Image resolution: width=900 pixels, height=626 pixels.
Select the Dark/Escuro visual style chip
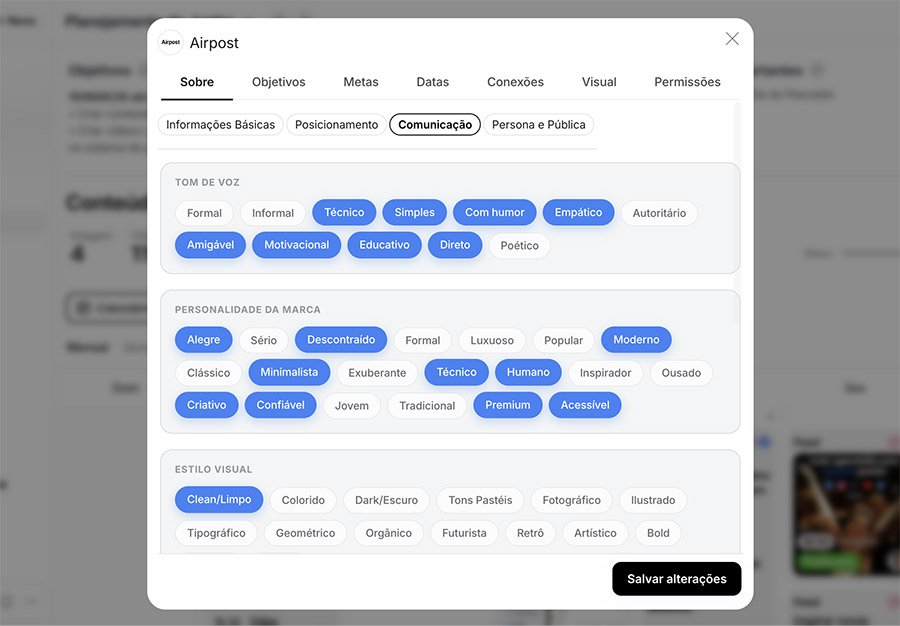tap(386, 500)
